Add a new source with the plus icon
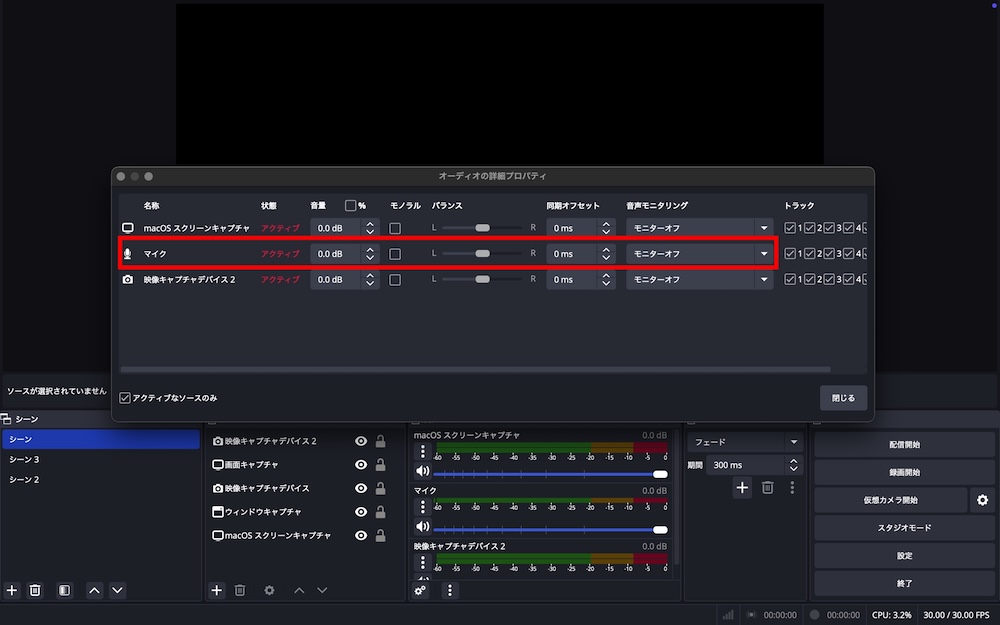Image resolution: width=1000 pixels, height=625 pixels. pyautogui.click(x=217, y=590)
